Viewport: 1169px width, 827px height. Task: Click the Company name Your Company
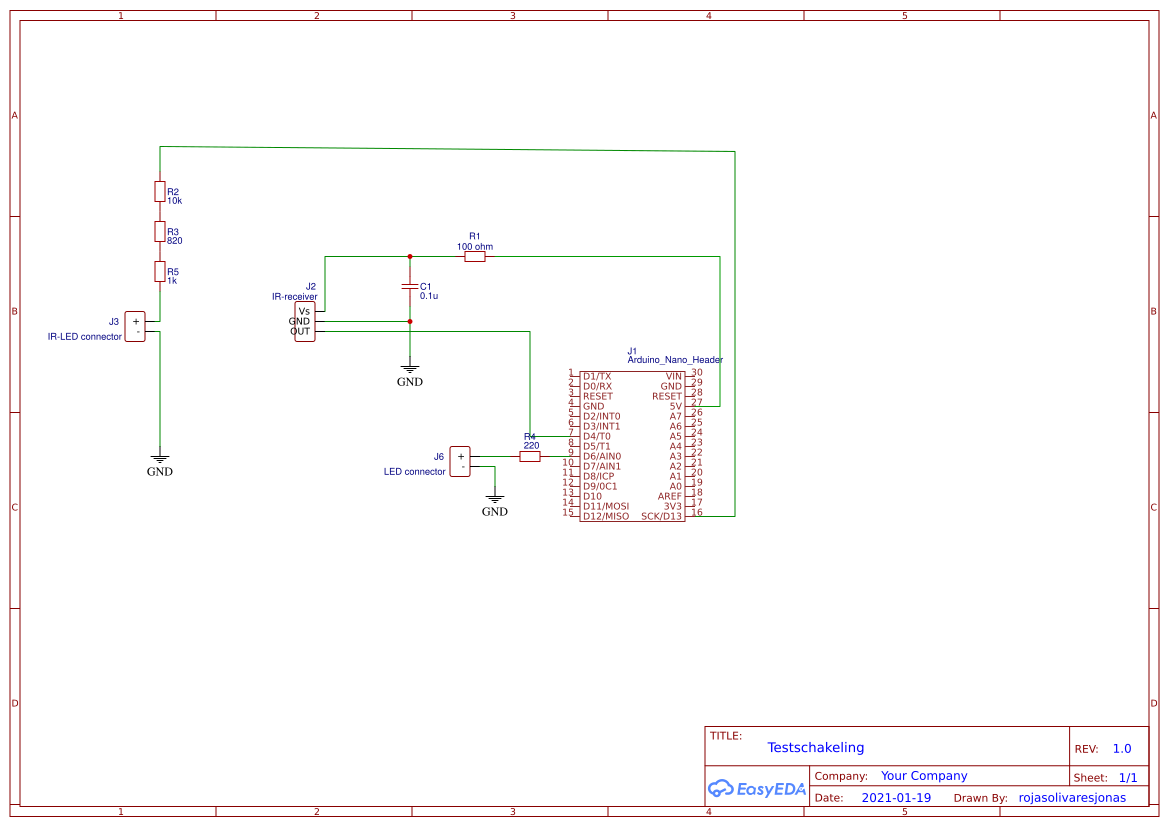[924, 775]
